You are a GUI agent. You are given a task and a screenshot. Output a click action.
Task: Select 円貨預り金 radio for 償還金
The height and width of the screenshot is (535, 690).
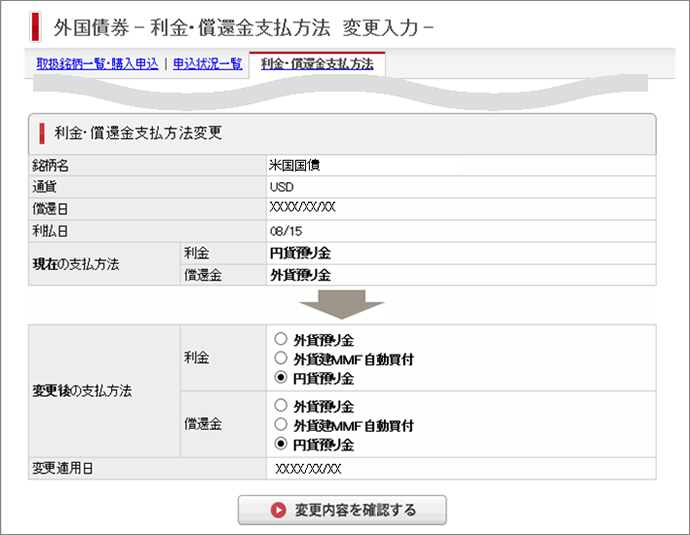[x=281, y=444]
